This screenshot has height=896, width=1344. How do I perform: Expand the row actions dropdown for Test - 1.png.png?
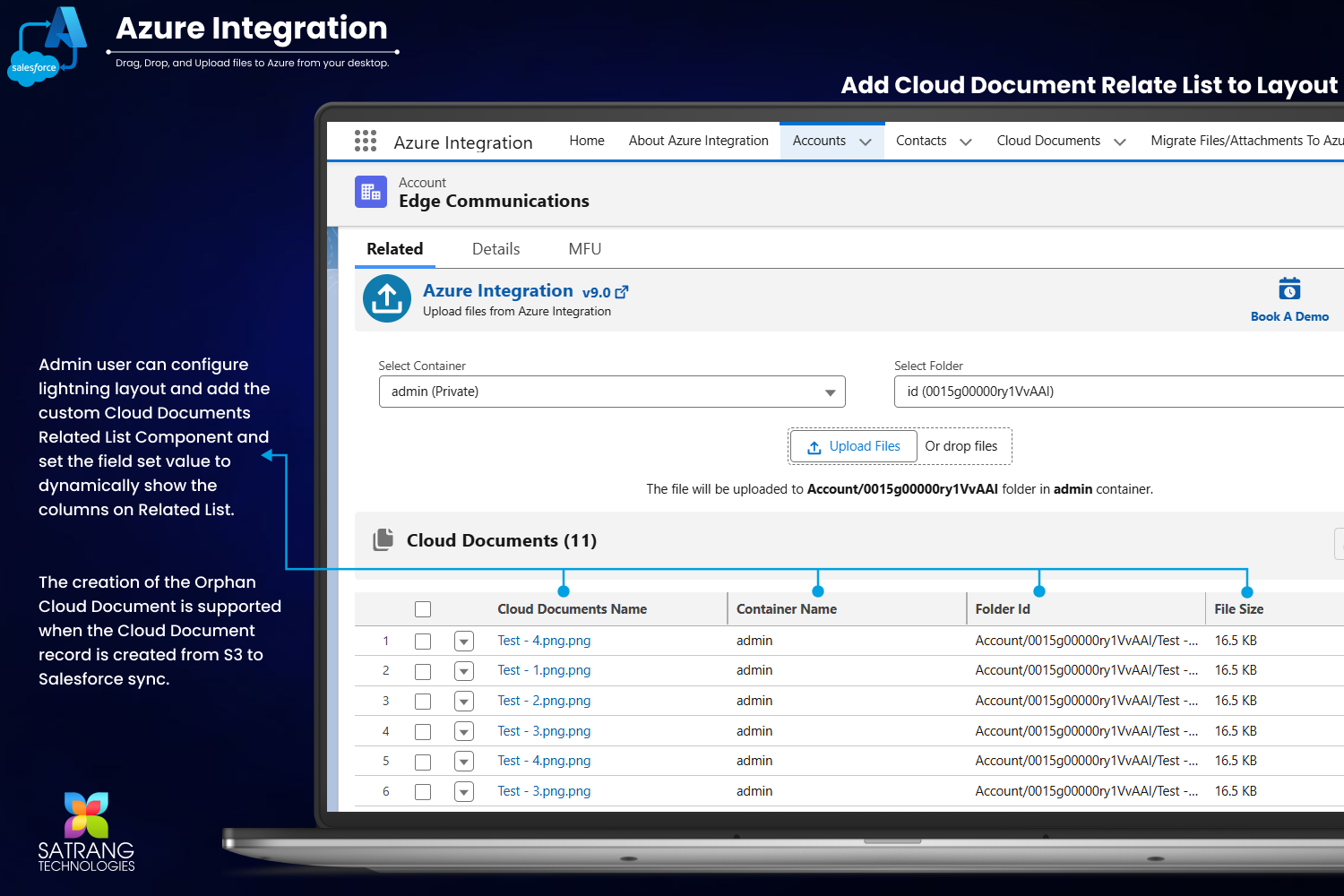pos(463,670)
